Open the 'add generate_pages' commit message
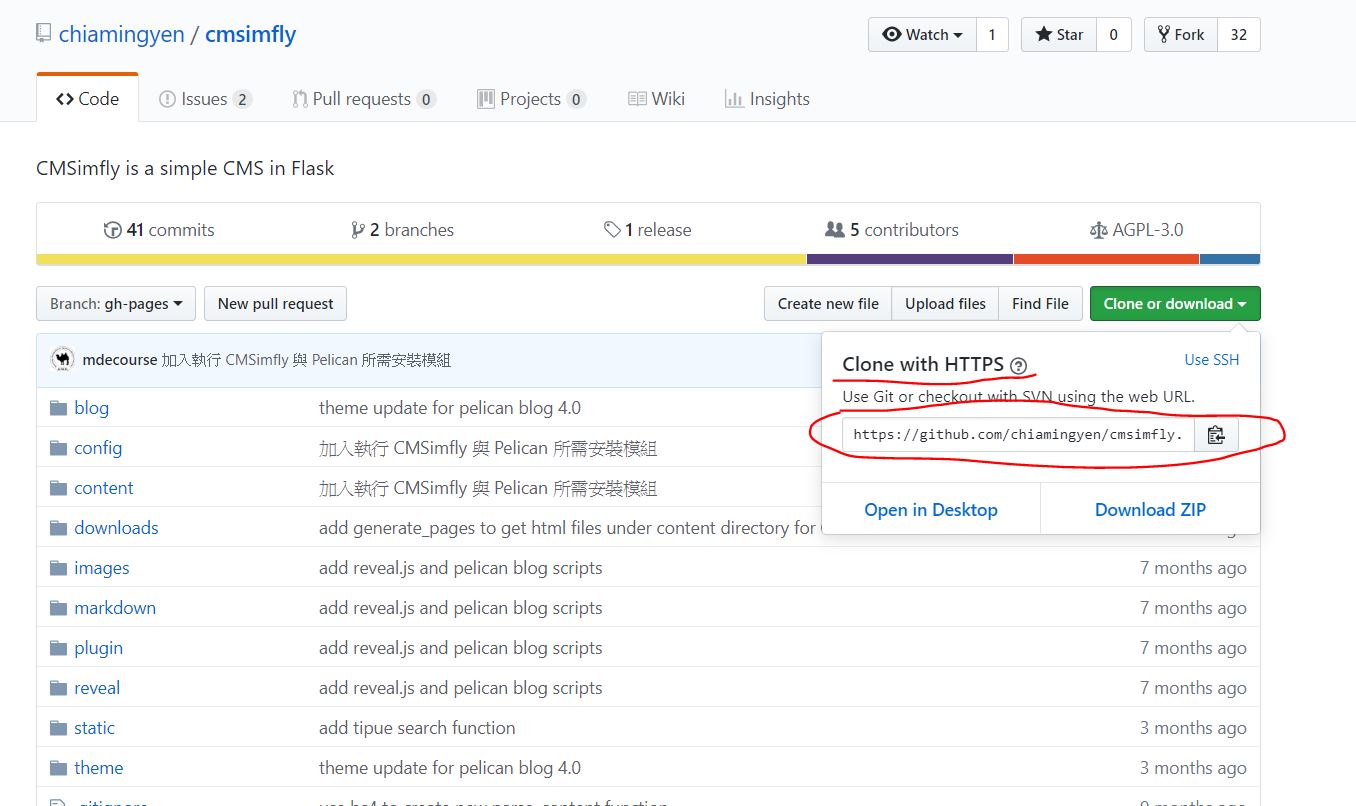1356x806 pixels. 569,528
